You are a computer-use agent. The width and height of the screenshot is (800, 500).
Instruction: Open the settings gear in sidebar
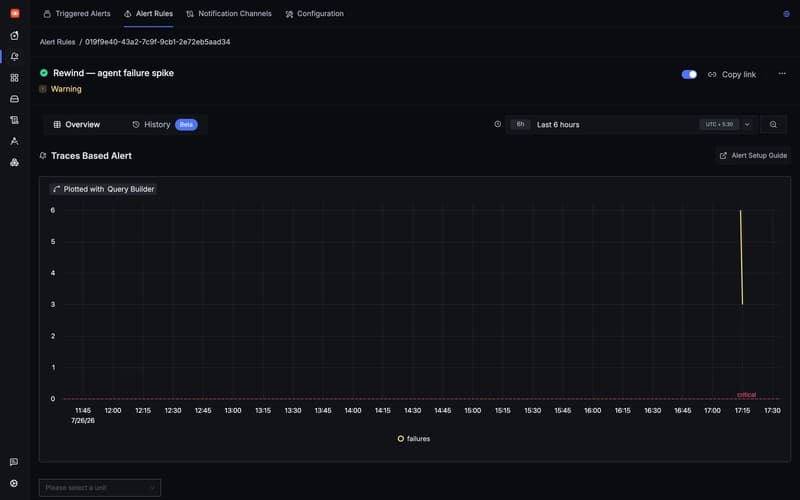tap(14, 483)
